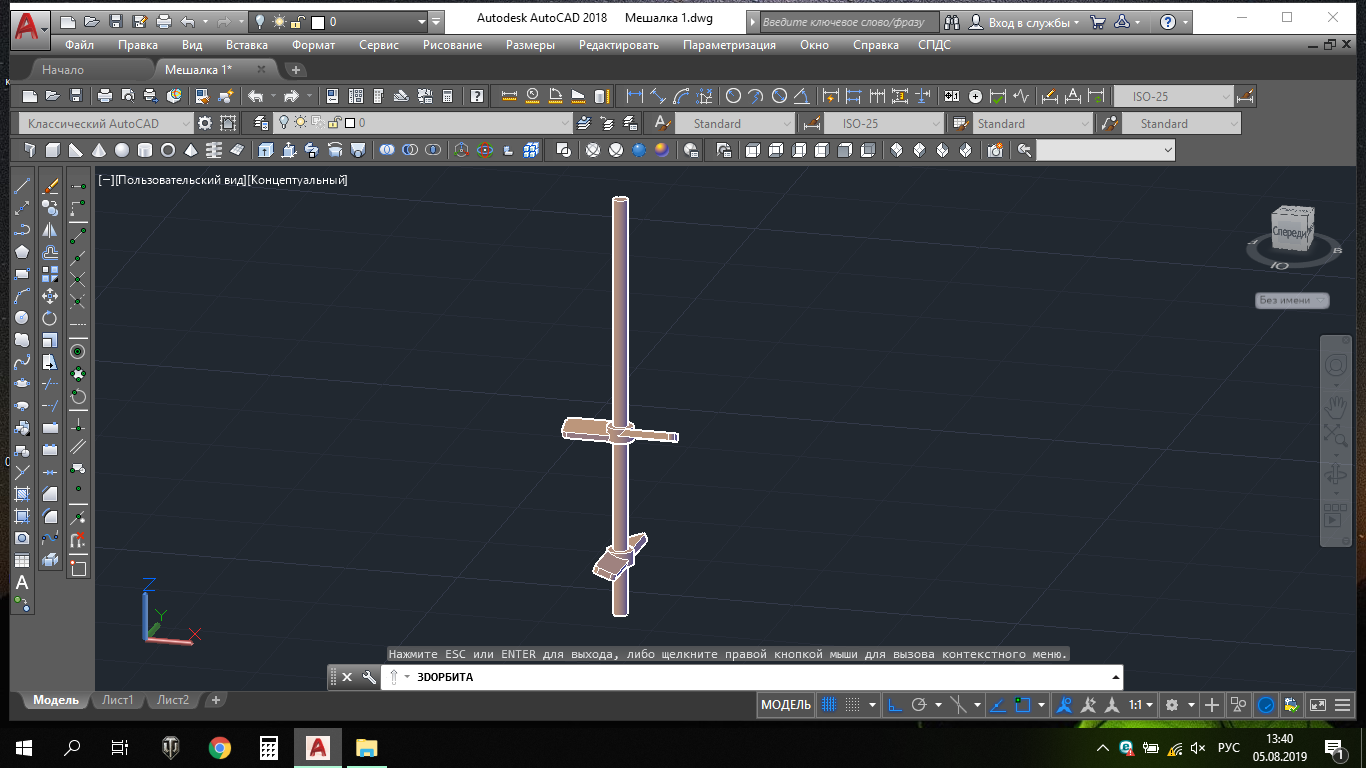
Task: Toggle the grid display in status bar
Action: click(x=828, y=705)
